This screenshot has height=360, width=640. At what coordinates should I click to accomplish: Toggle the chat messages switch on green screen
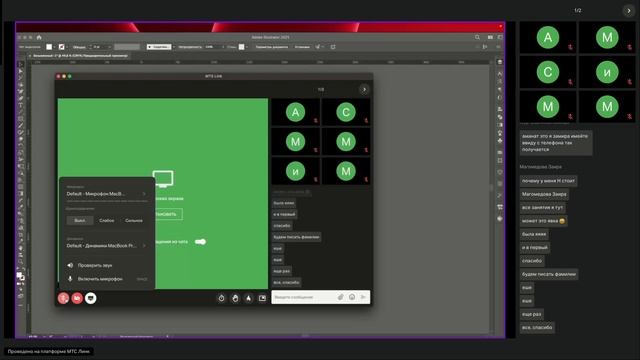[200, 242]
